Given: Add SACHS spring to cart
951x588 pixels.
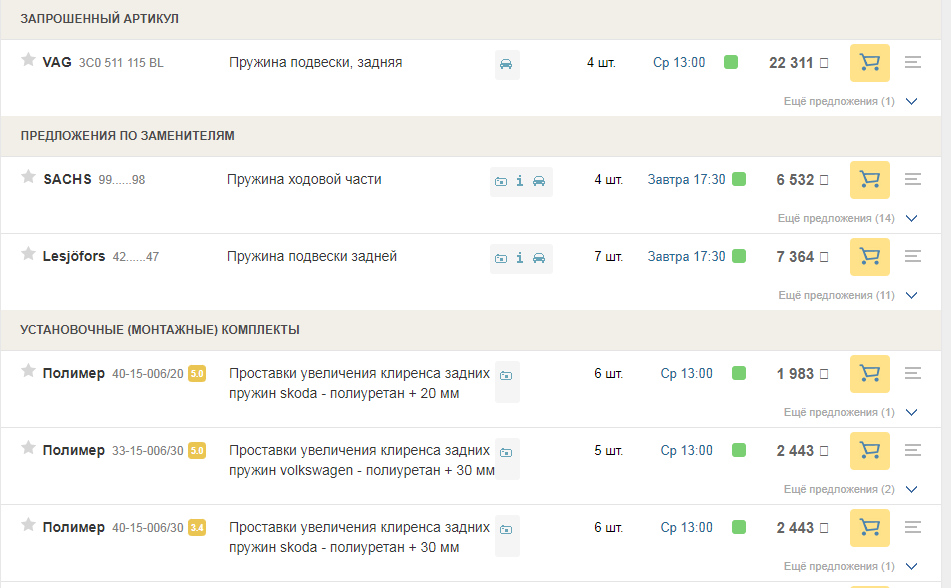Looking at the screenshot, I should coord(869,180).
